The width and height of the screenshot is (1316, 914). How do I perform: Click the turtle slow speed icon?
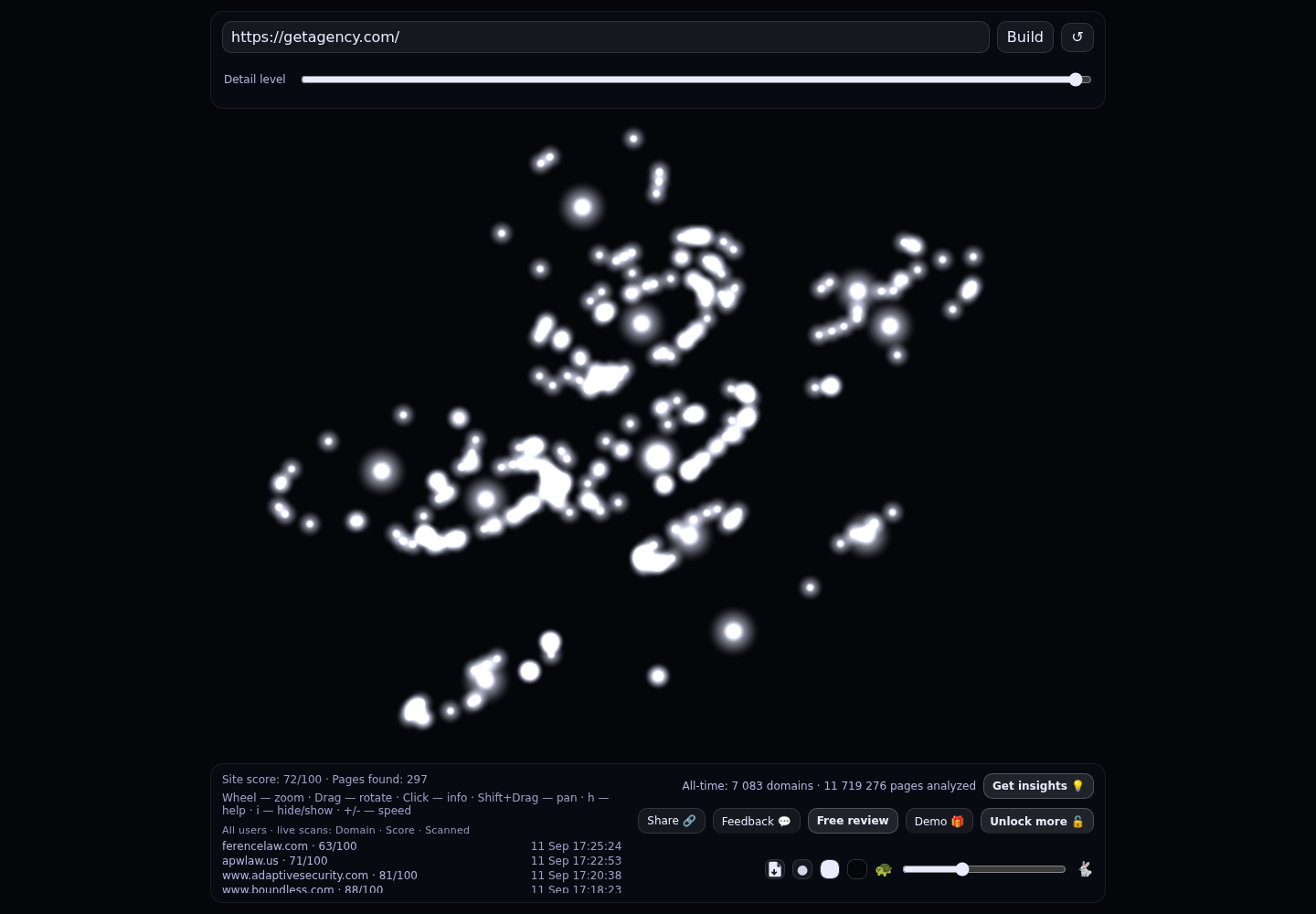tap(883, 869)
